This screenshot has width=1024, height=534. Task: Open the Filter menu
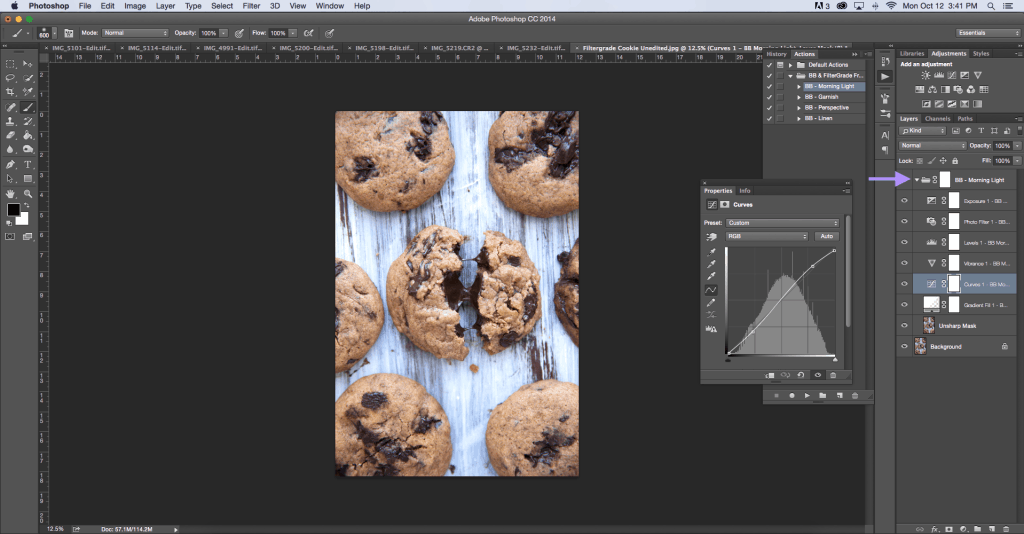(x=251, y=6)
